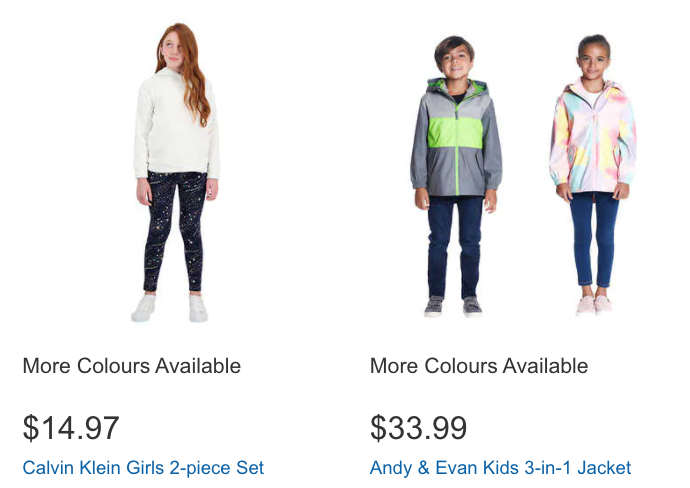
Task: Select the girl in pastel tie-dye jacket photo
Action: pos(593,175)
